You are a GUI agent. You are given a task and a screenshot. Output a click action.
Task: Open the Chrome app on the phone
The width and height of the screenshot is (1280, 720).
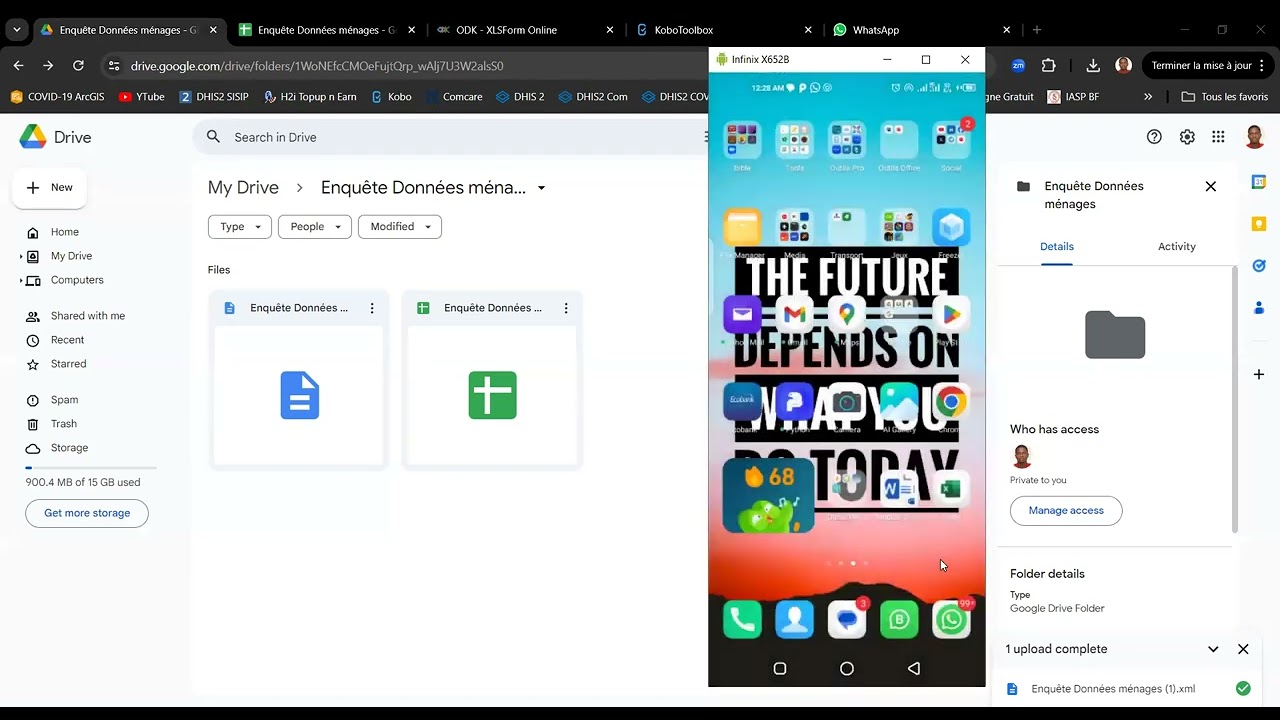click(x=950, y=402)
